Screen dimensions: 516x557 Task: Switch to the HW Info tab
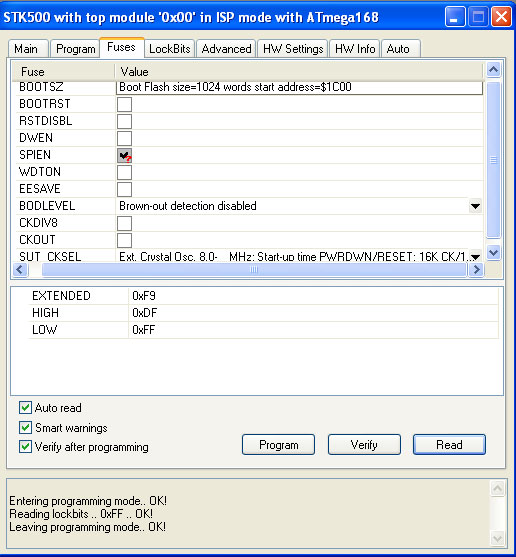tap(355, 49)
